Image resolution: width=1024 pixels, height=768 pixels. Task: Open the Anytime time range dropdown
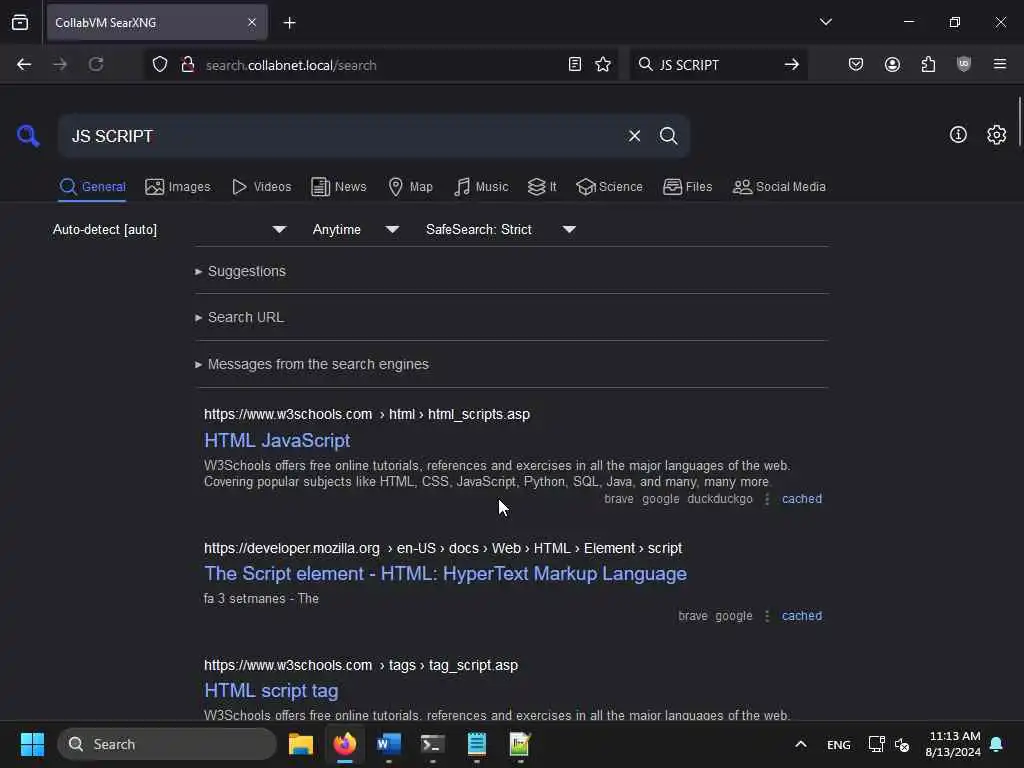(355, 229)
